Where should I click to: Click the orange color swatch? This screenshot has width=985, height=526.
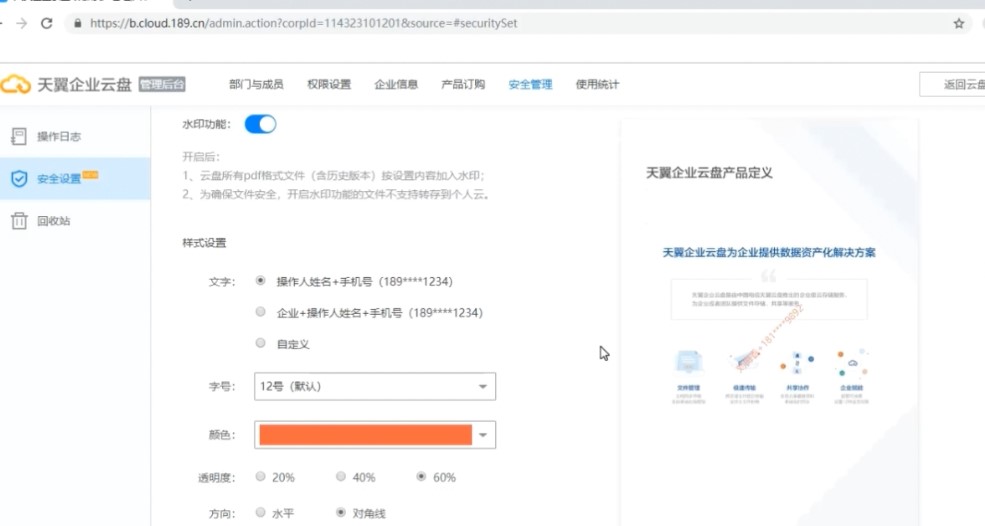click(365, 435)
